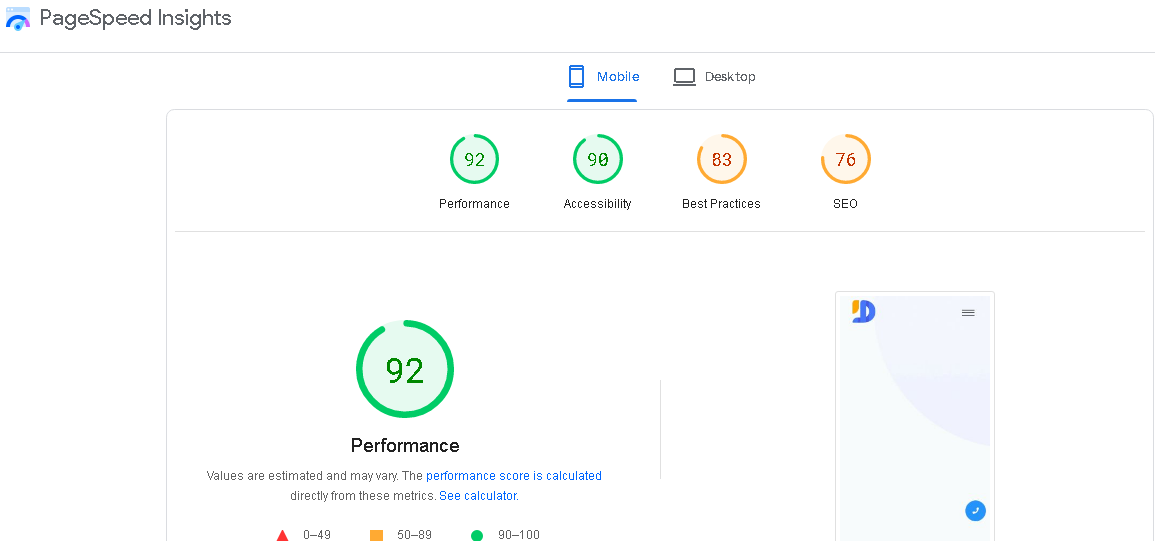Click the site logo in page screenshot
Viewport: 1155px width, 541px height.
coord(863,312)
